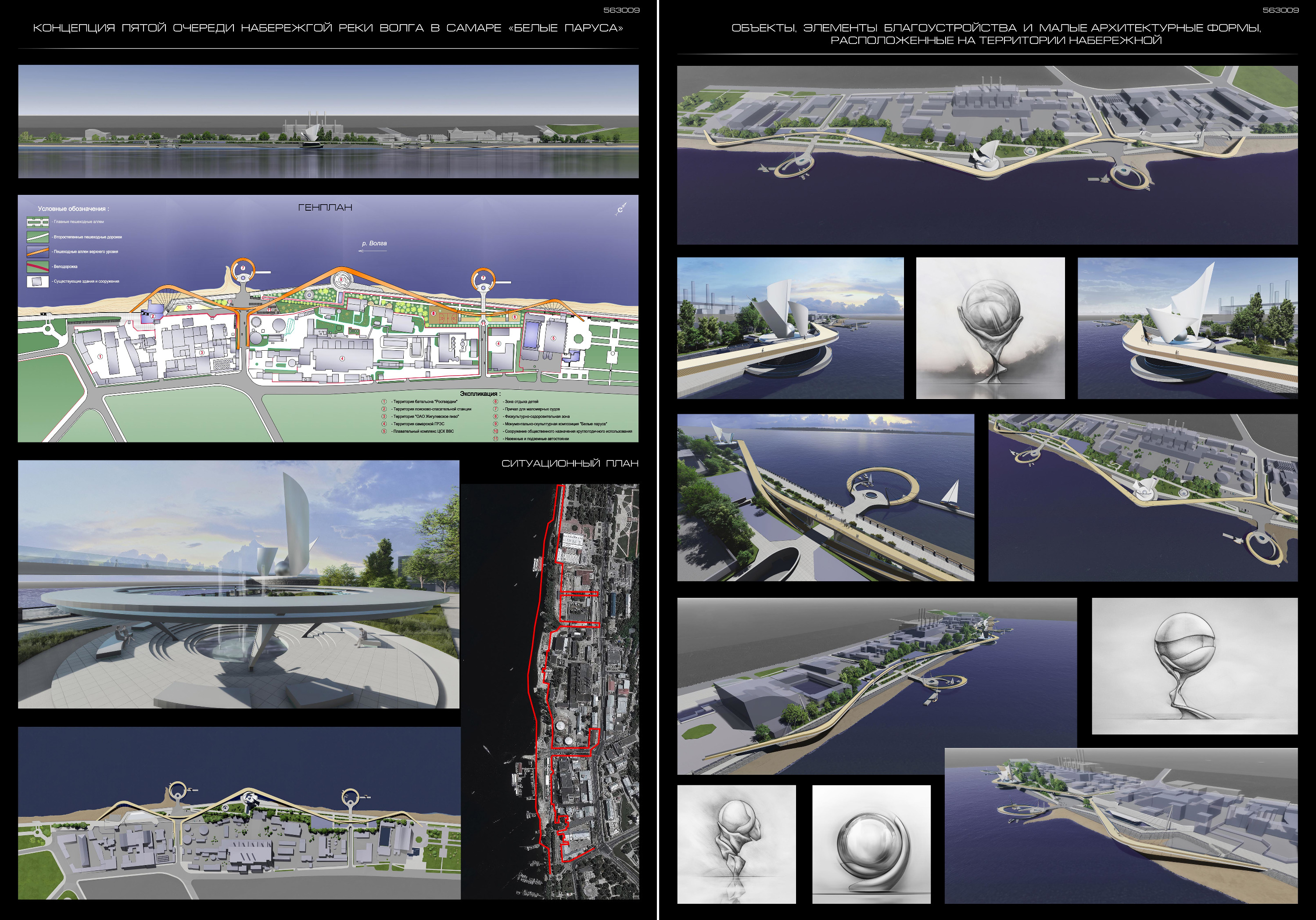Click the circular fountain plaza render
The height and width of the screenshot is (920, 1316).
pos(238,585)
